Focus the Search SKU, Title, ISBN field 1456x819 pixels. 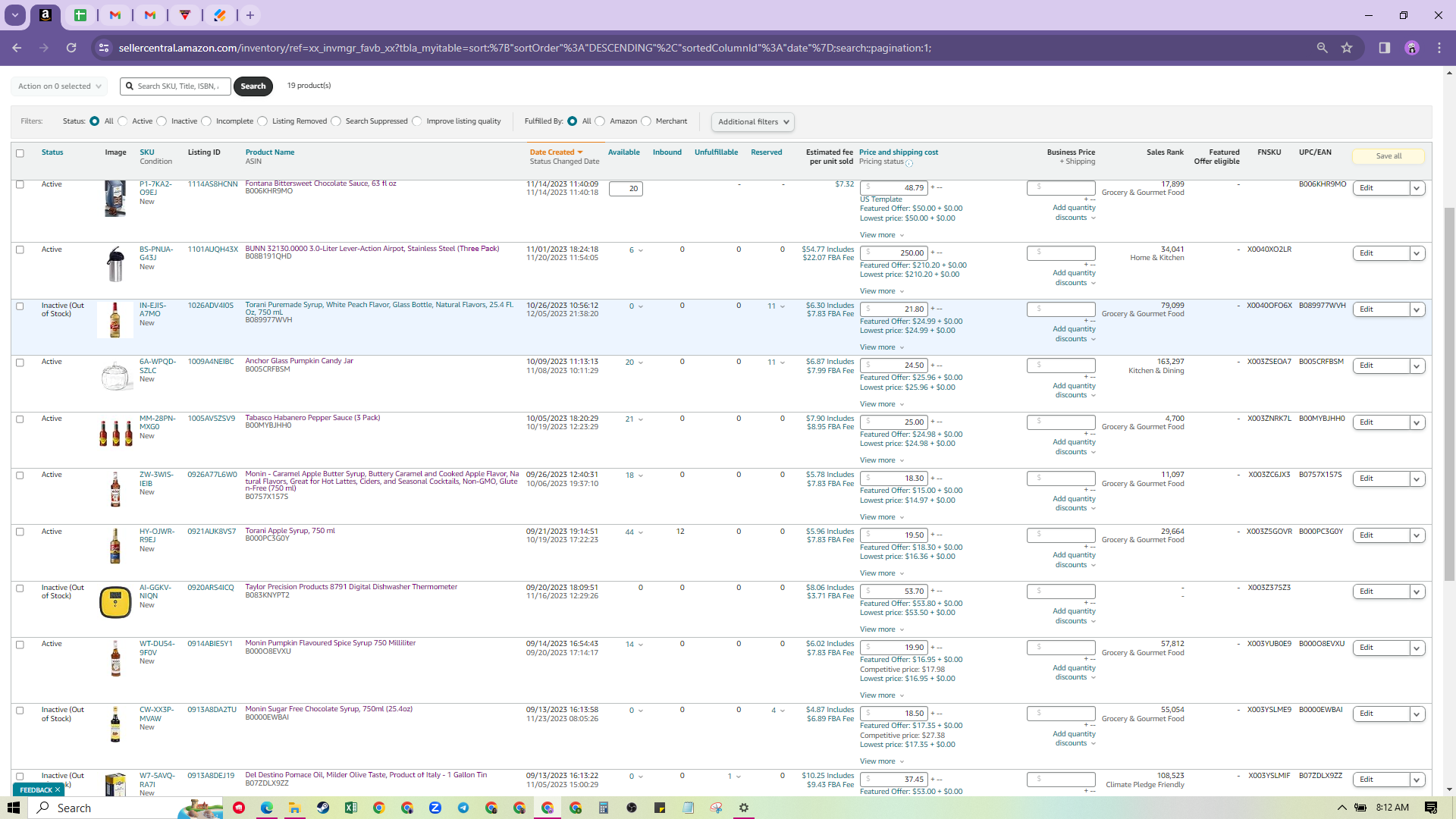pos(176,86)
